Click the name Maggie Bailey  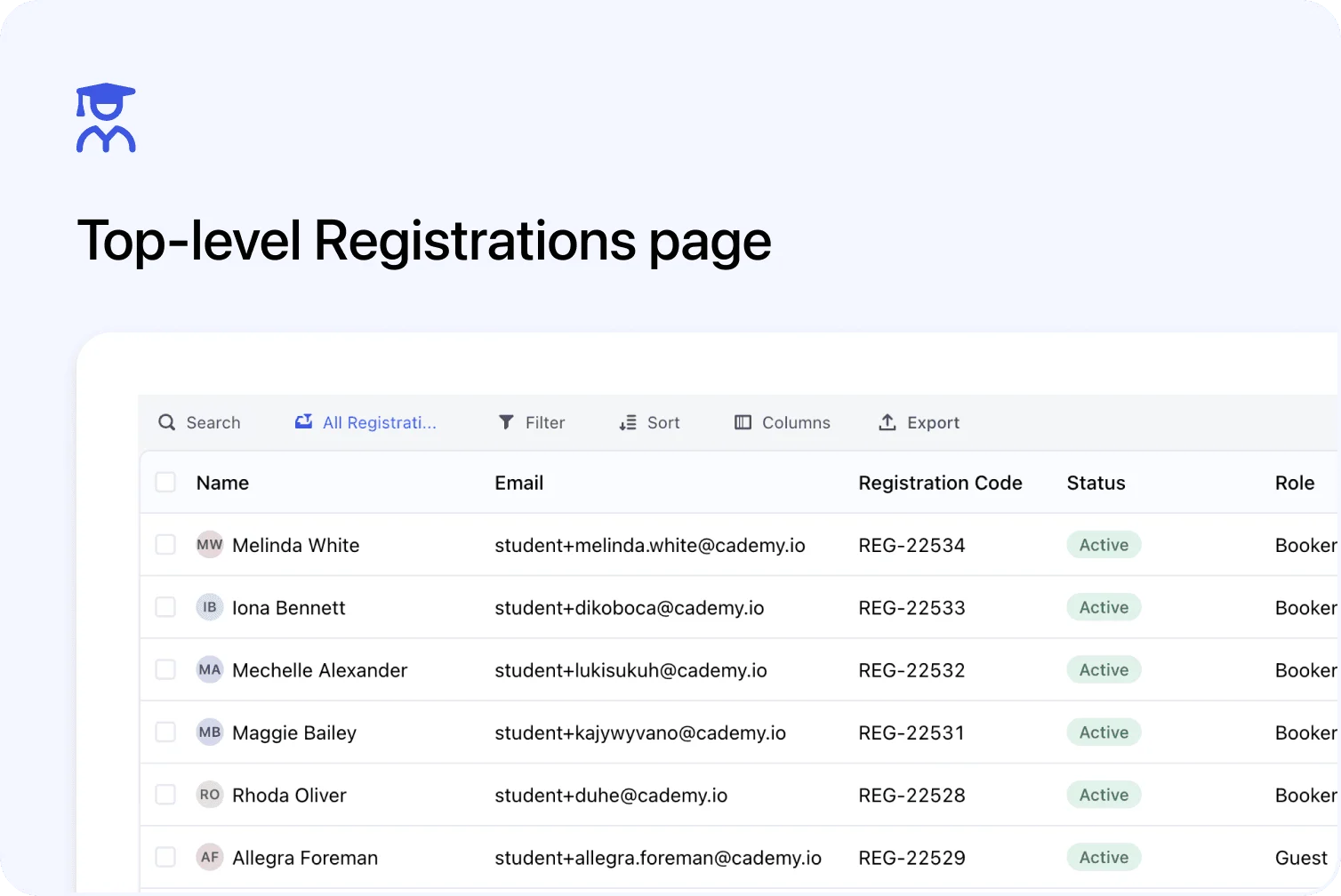(x=294, y=732)
